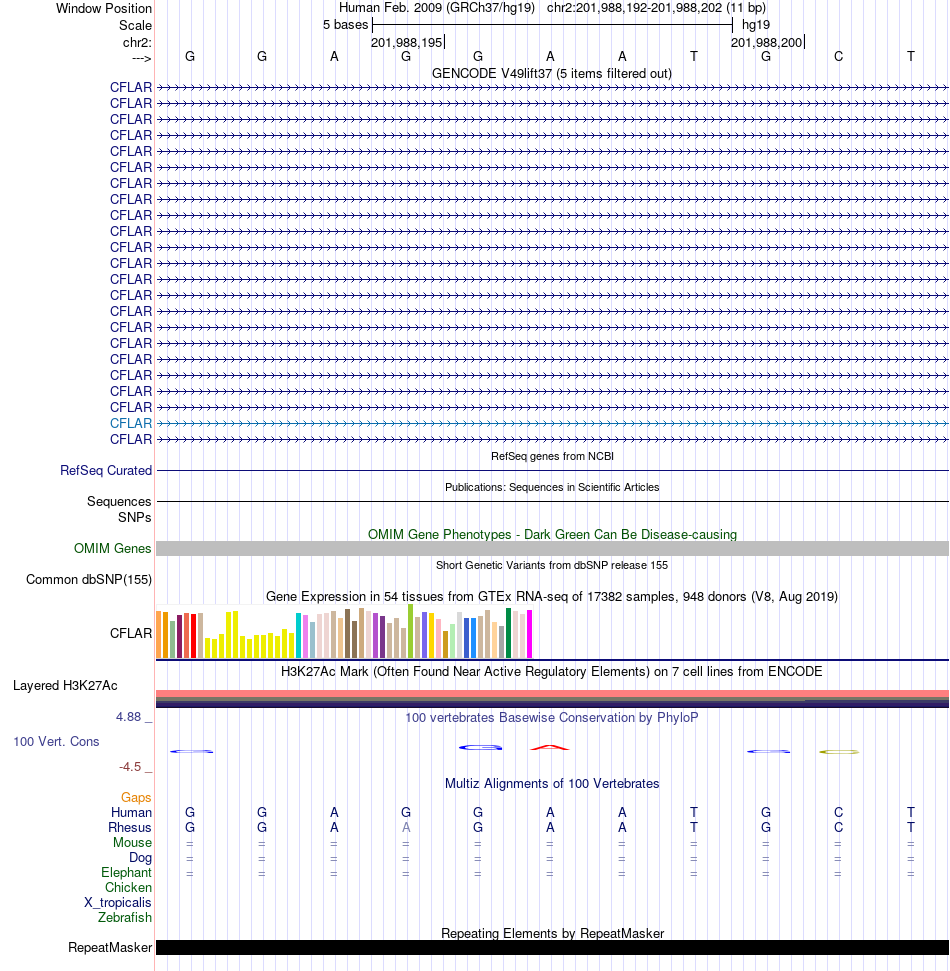Open 100 vertebrates Basewise Conservation PhyloP title
950x971 pixels.
tap(551, 717)
